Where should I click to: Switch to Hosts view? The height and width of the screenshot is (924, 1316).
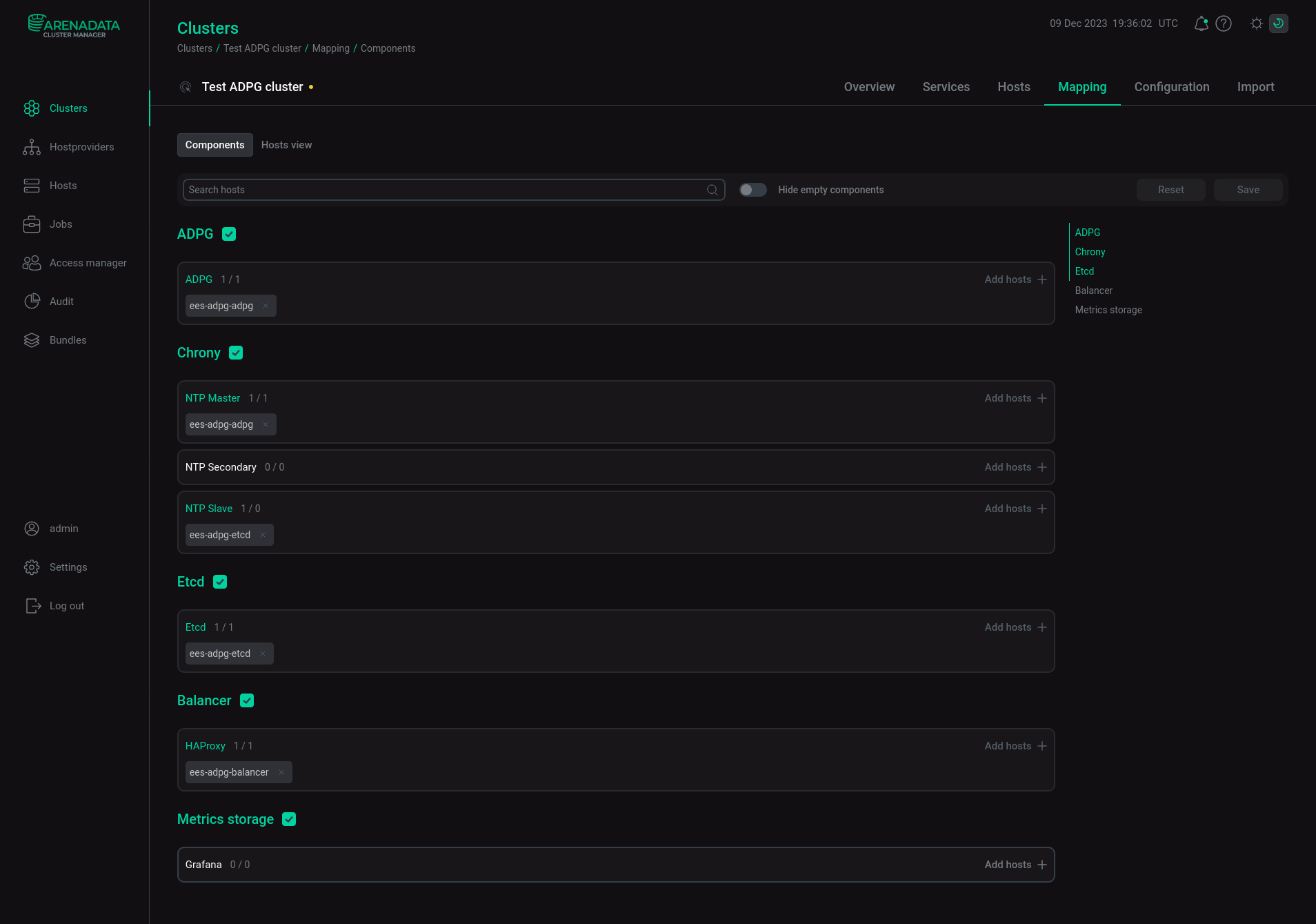click(286, 145)
